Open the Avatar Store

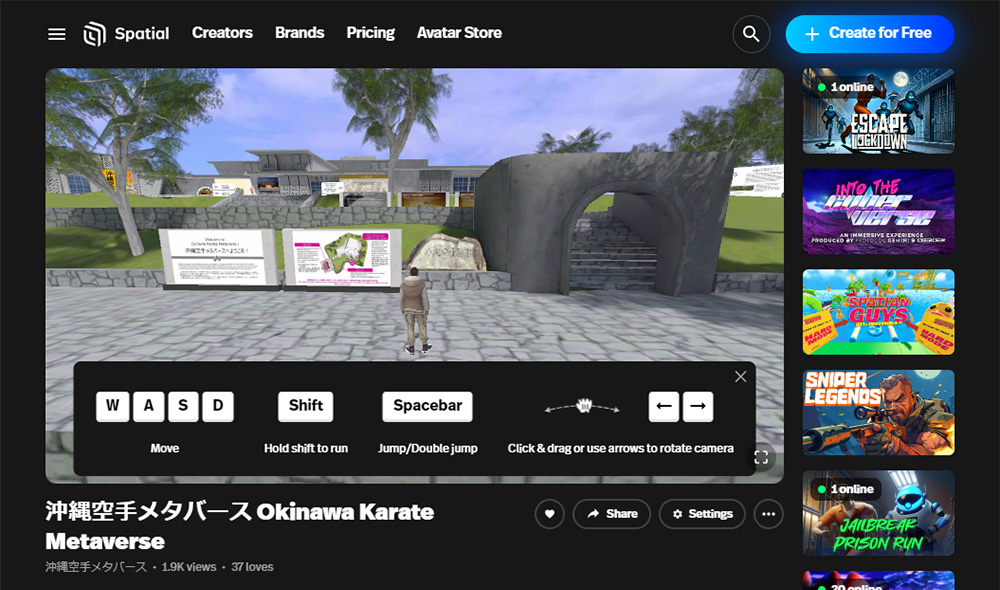coord(459,33)
